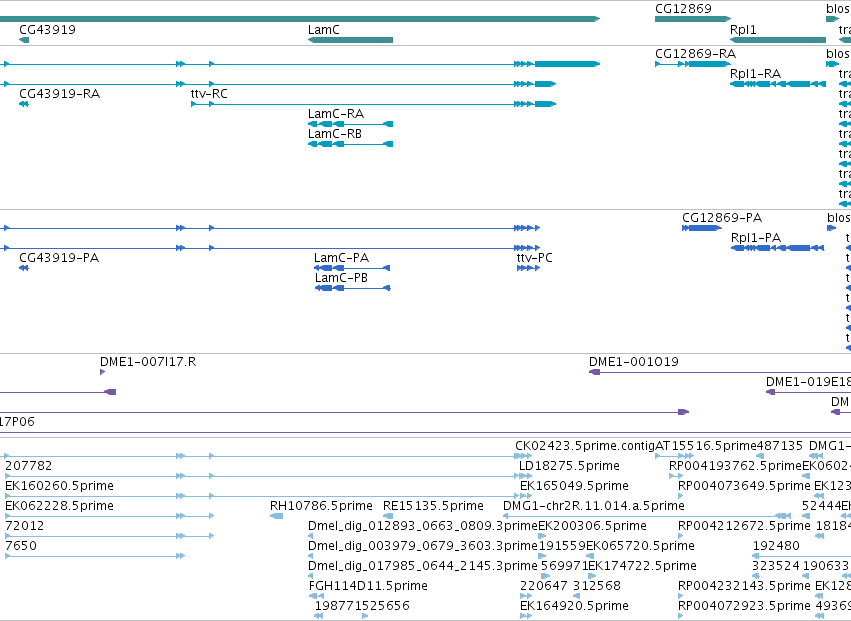Screen dimensions: 851x621
Task: Select the 312568 feature label
Action: (597, 586)
